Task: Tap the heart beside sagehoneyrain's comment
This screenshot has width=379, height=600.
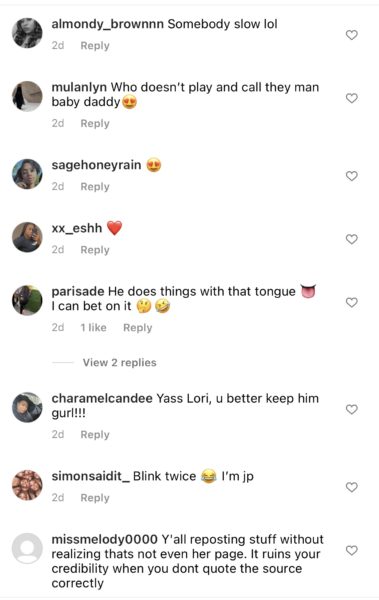Action: pyautogui.click(x=351, y=176)
